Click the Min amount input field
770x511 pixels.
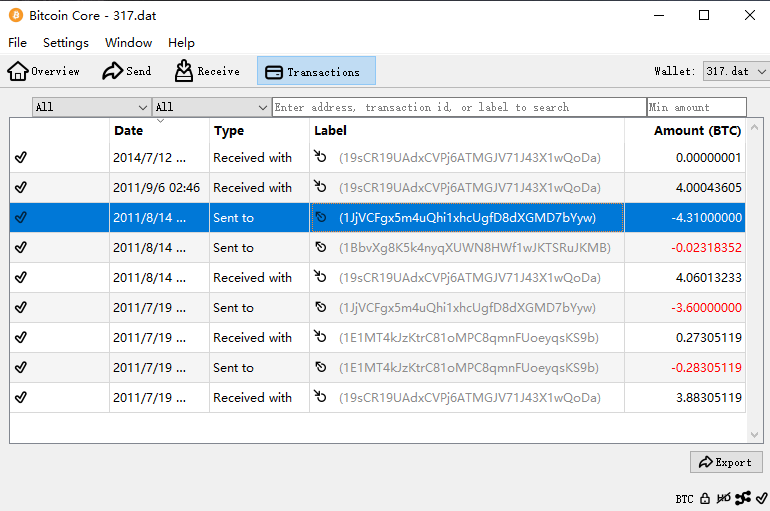(x=696, y=107)
